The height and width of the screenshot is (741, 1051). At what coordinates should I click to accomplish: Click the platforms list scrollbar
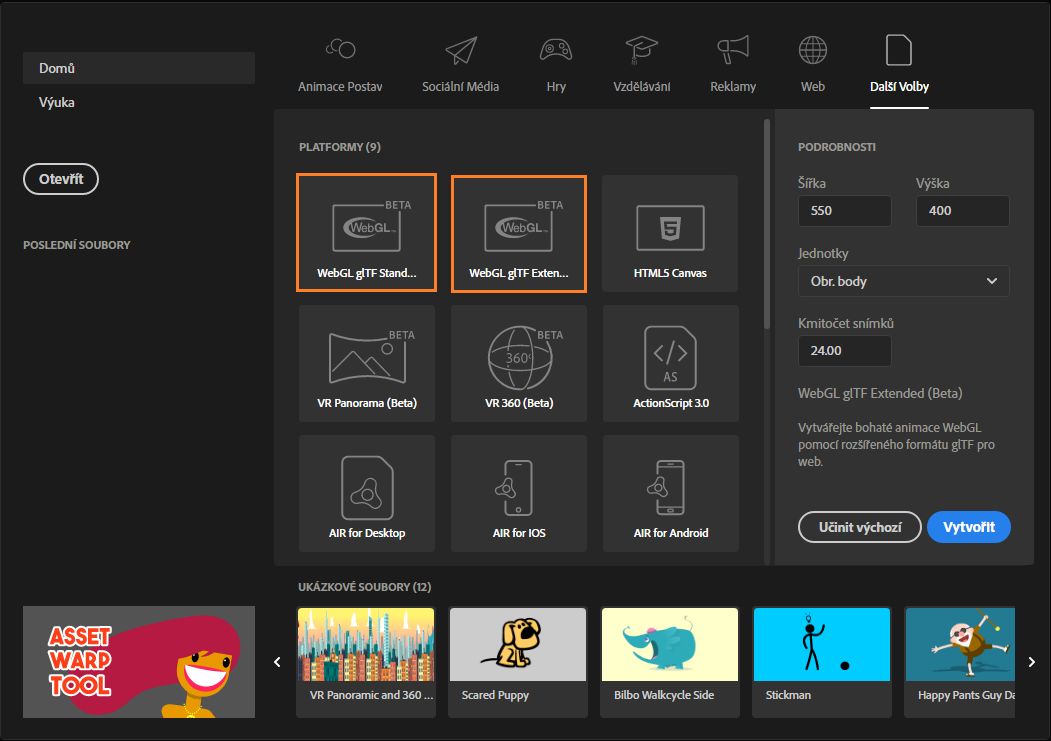coord(767,224)
